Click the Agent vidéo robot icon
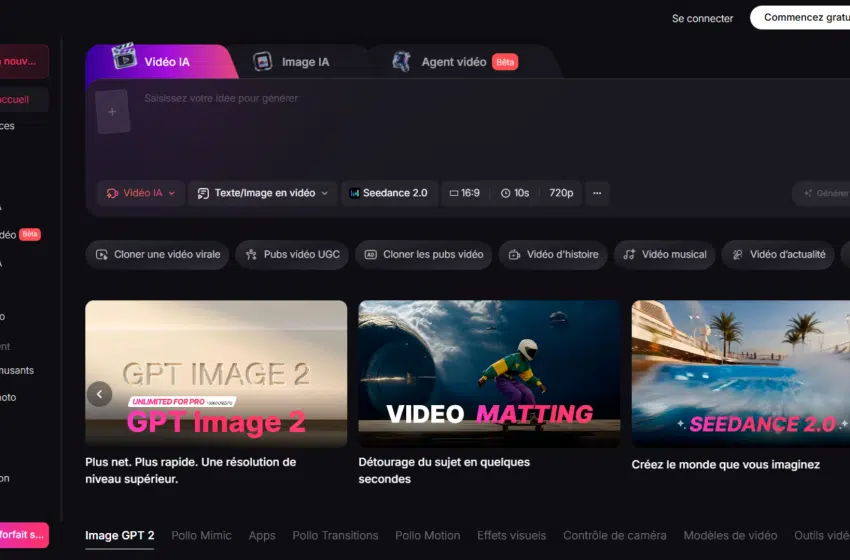 [402, 61]
